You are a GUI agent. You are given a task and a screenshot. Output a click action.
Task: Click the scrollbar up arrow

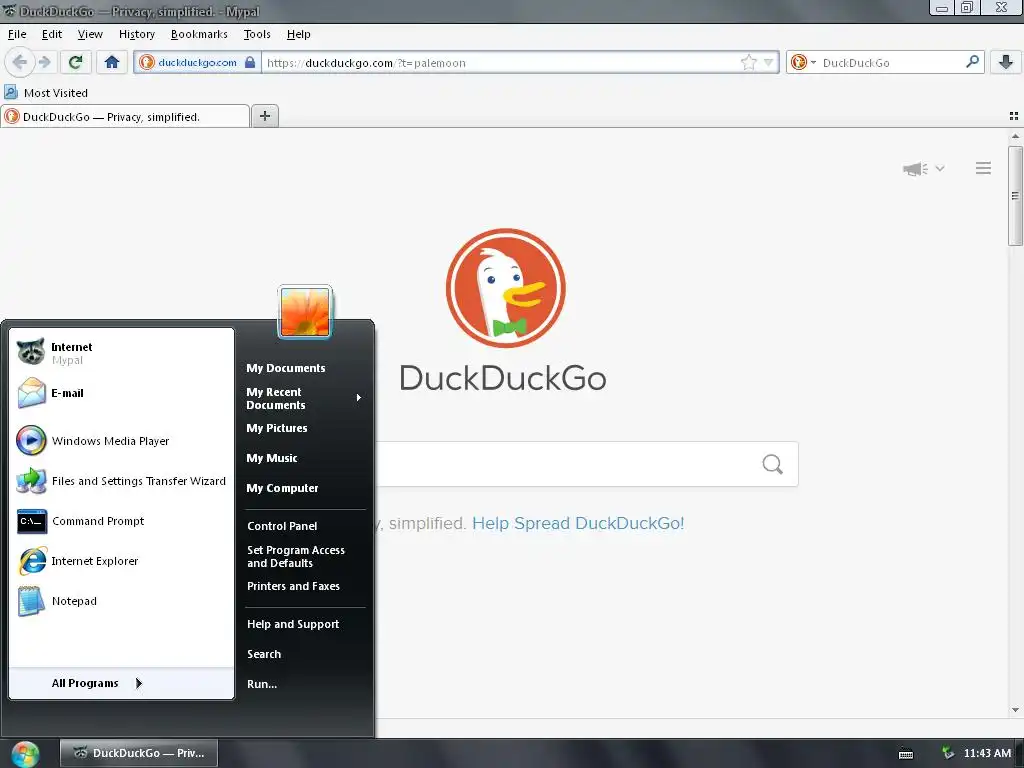point(1015,136)
